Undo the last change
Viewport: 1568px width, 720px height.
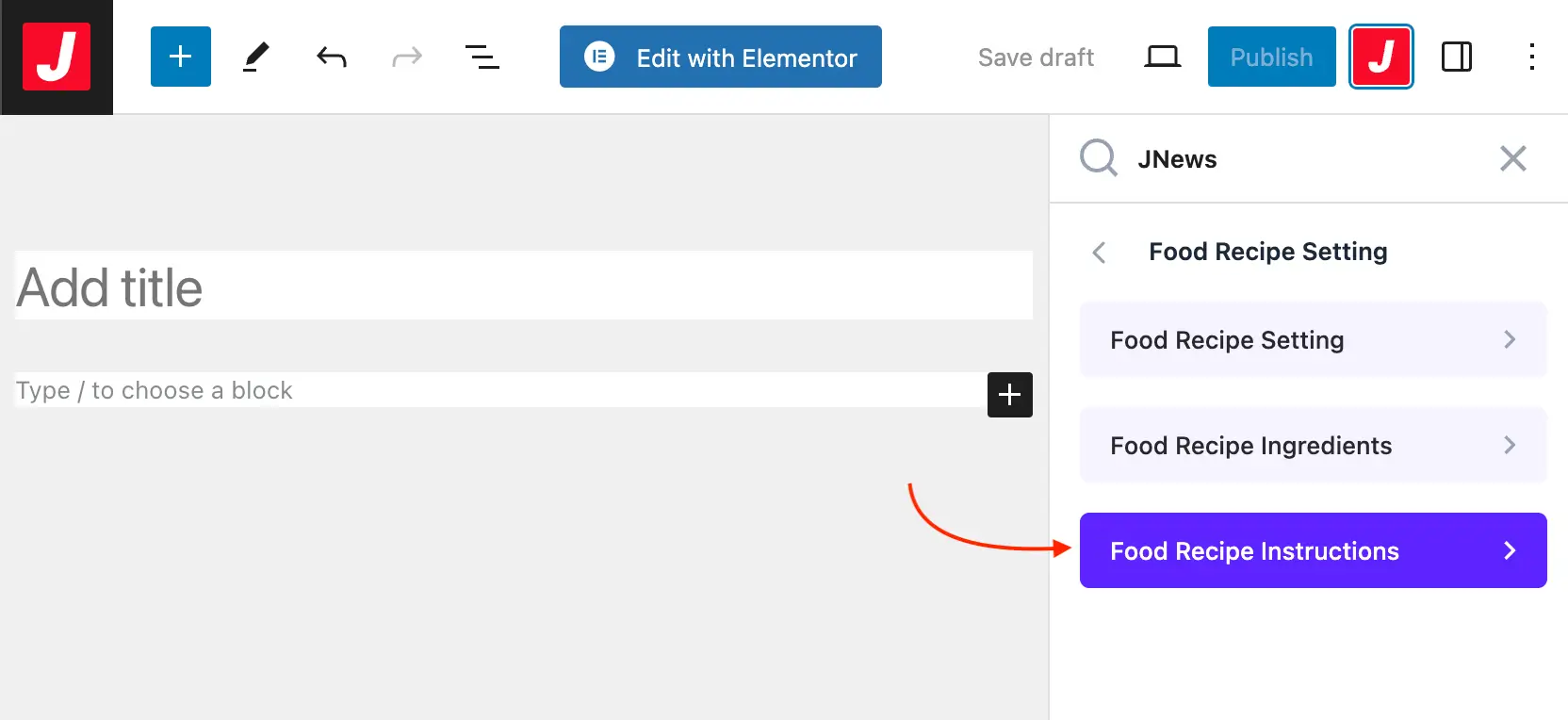332,57
